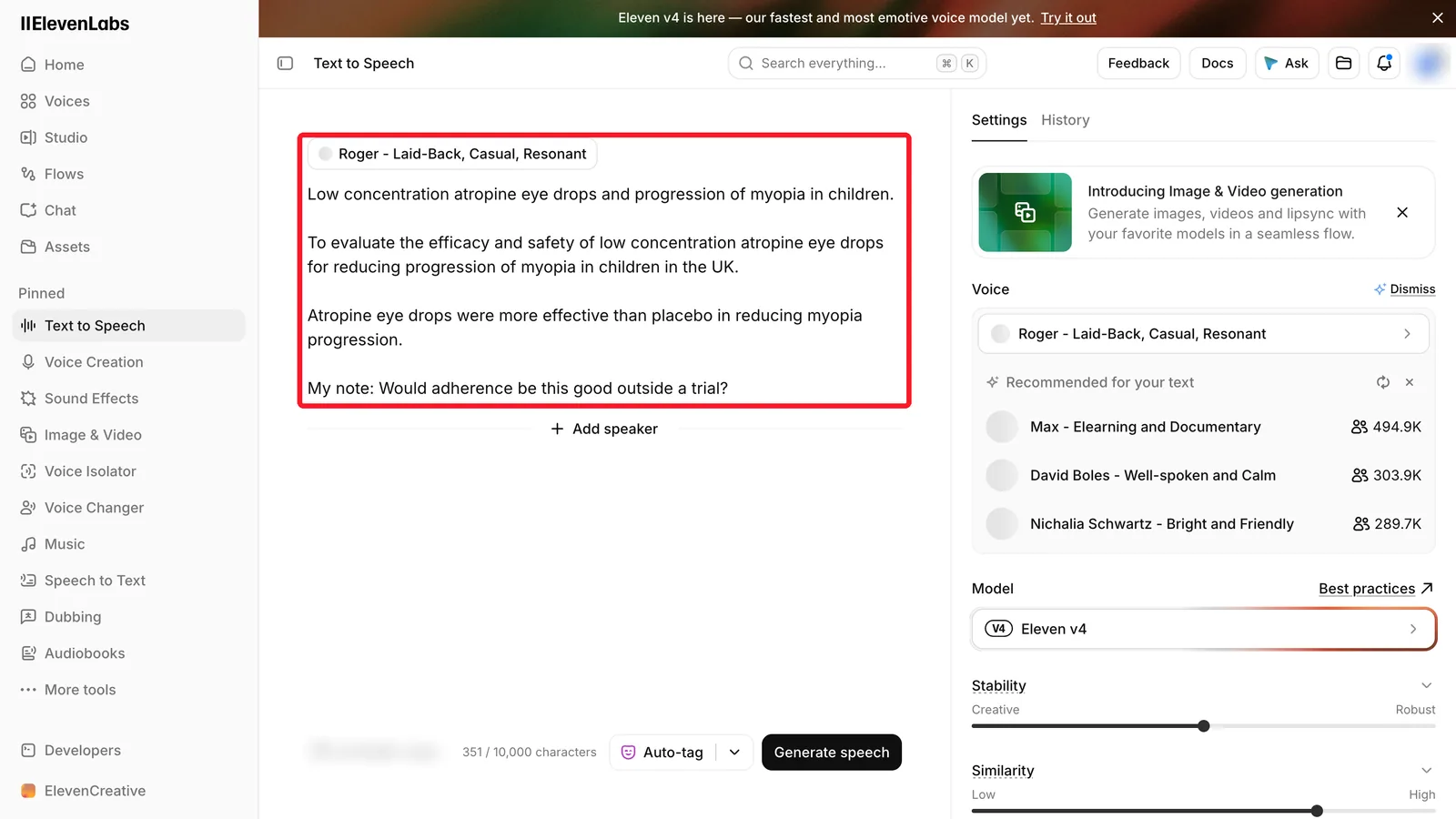Show More tools menu
1456x819 pixels.
coord(130,690)
